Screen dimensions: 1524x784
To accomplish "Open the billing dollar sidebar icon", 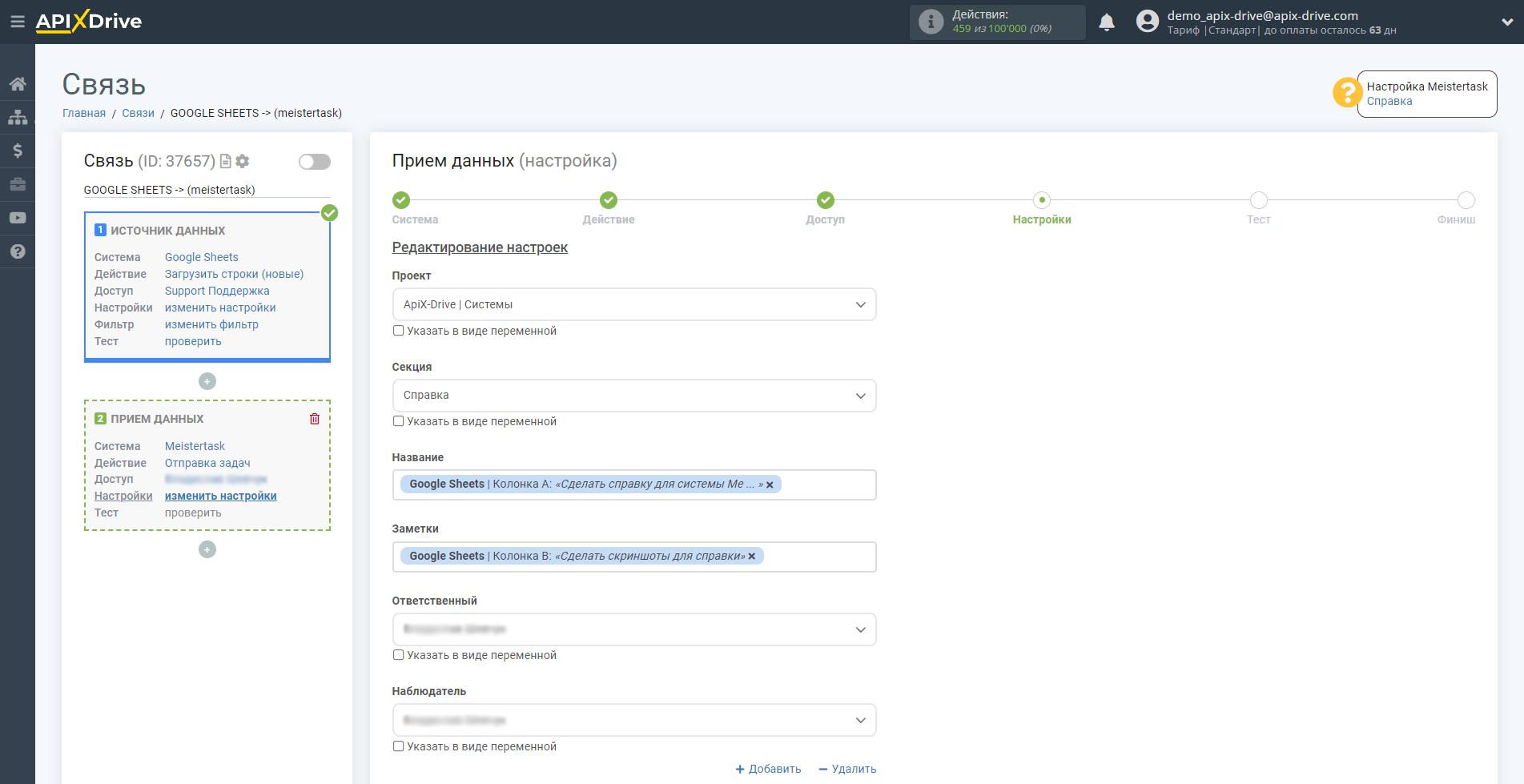I will (x=18, y=151).
